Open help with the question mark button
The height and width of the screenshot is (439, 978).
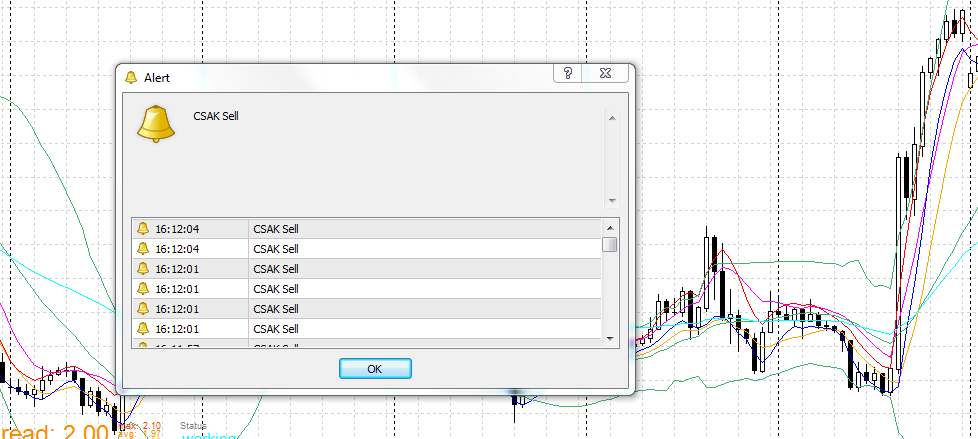[x=568, y=73]
